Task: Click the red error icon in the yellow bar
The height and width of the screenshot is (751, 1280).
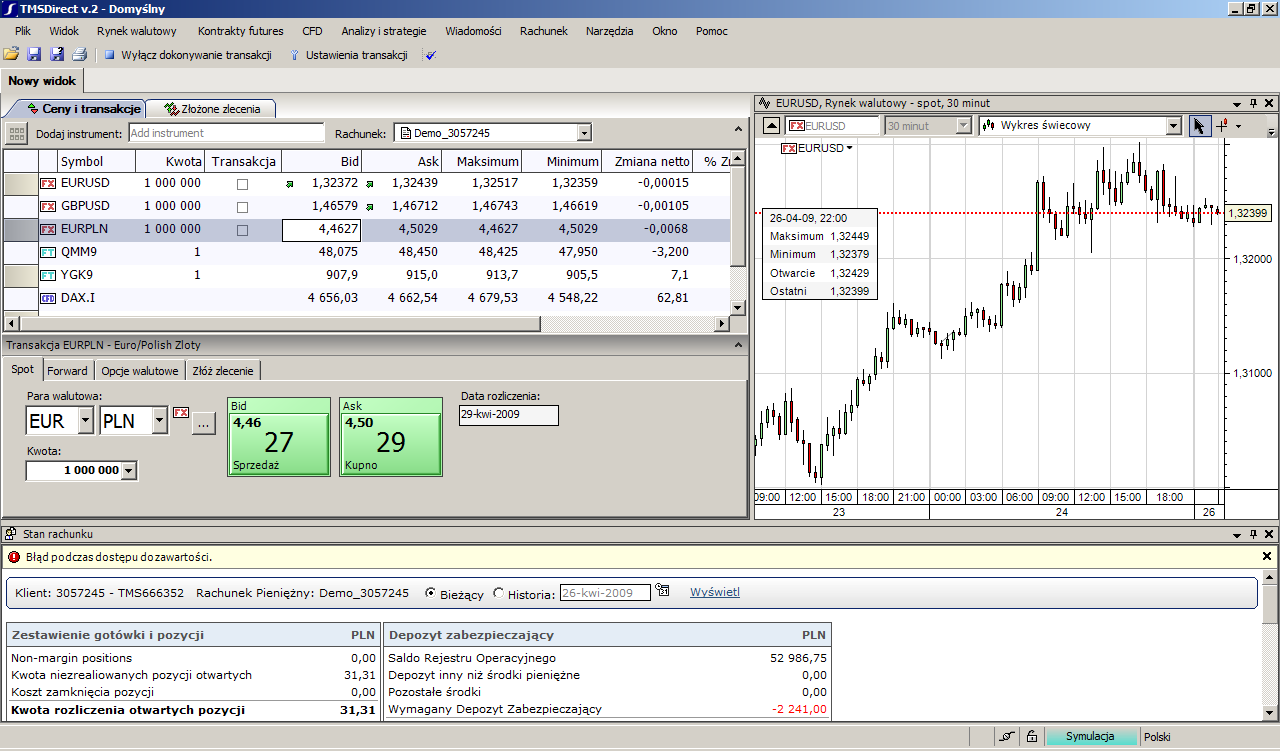Action: 13,557
